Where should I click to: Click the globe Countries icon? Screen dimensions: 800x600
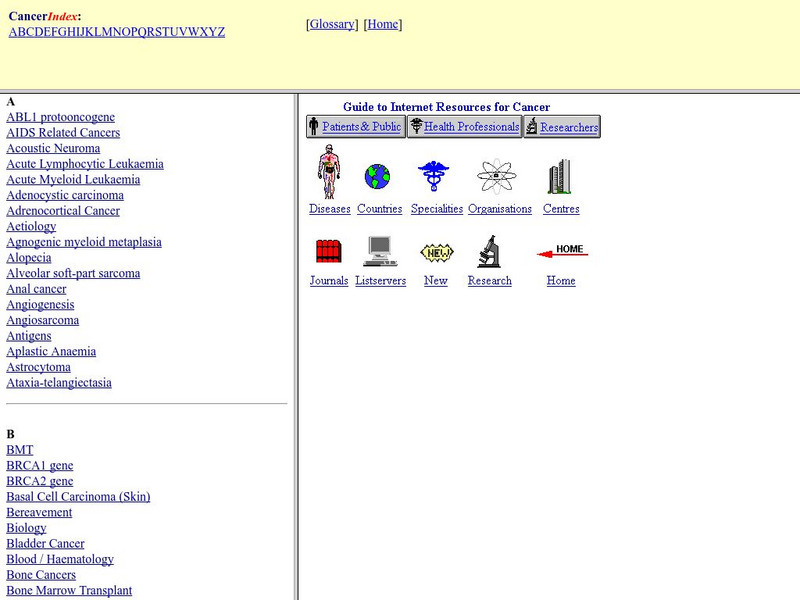coord(378,177)
